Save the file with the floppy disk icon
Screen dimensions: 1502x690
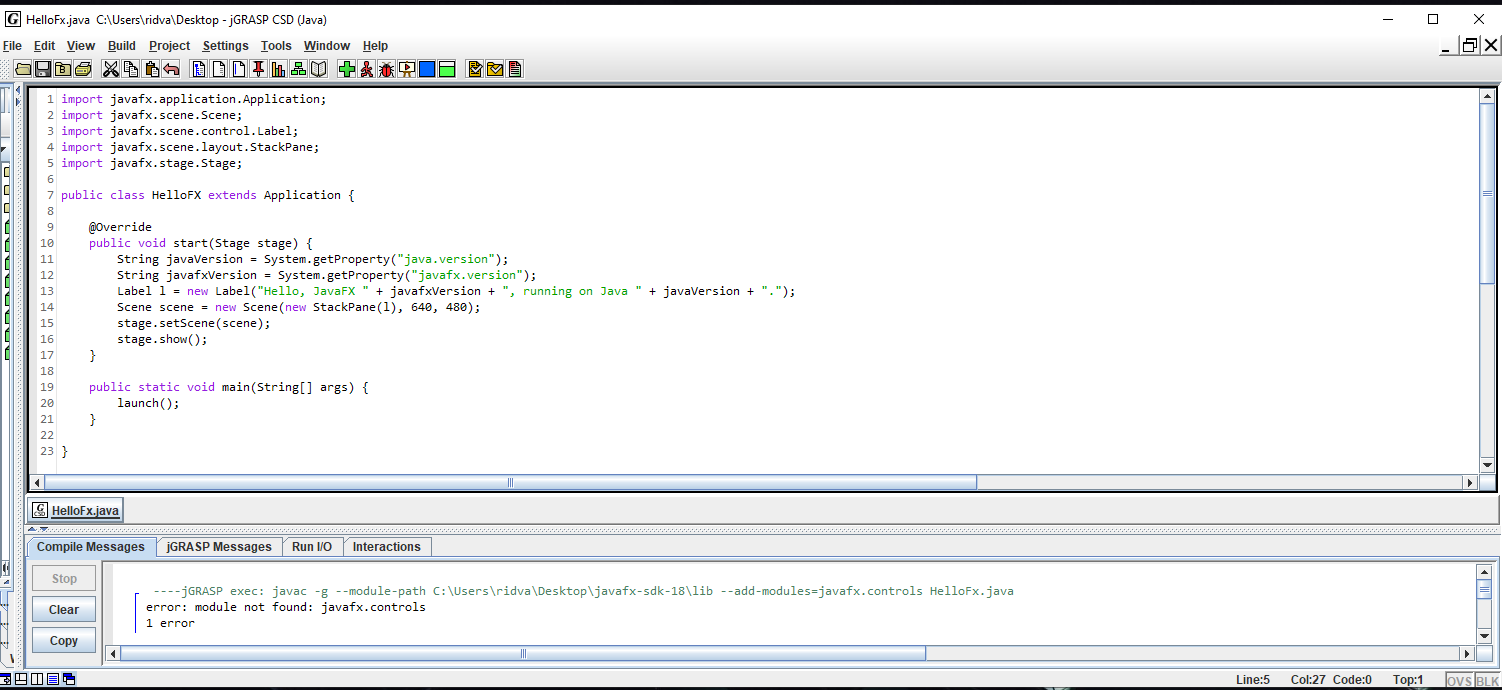(43, 68)
